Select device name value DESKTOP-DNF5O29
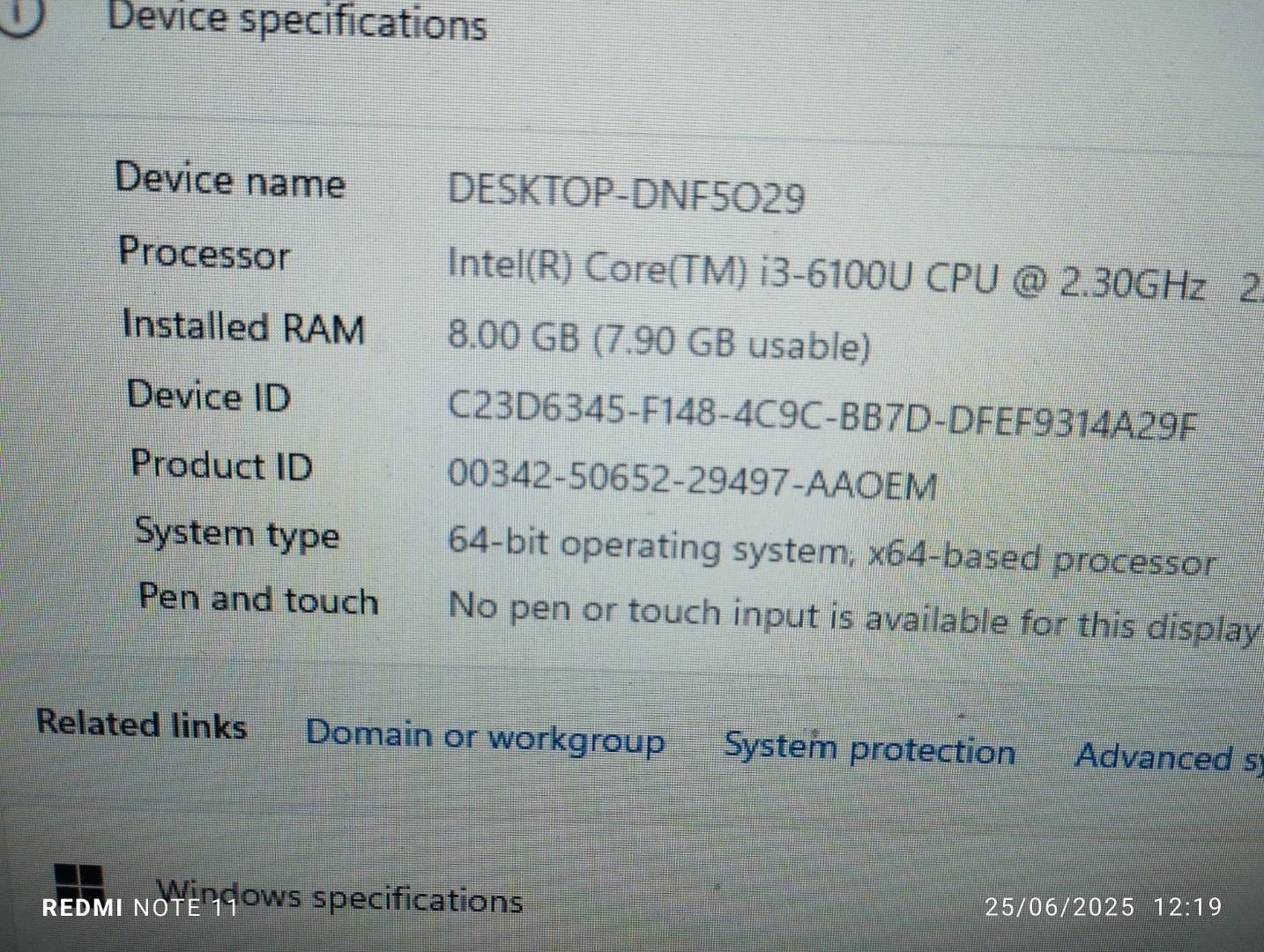The image size is (1264, 952). point(626,194)
